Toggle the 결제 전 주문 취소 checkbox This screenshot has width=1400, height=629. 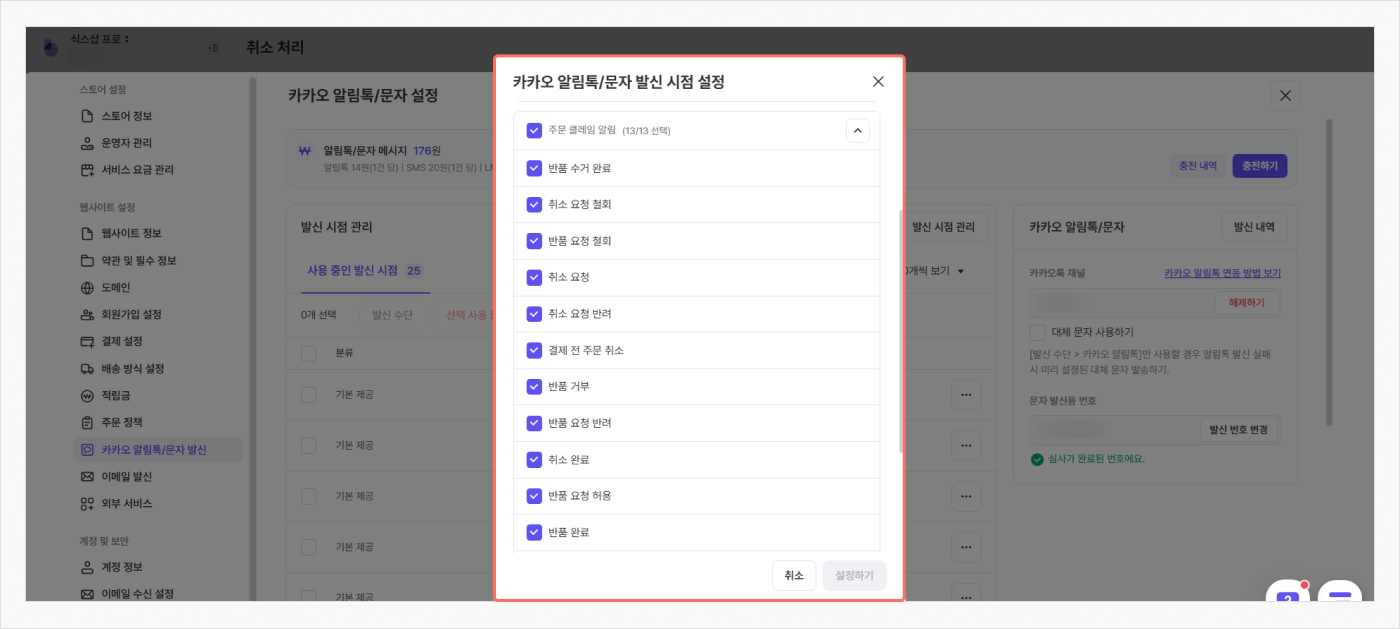[x=534, y=350]
